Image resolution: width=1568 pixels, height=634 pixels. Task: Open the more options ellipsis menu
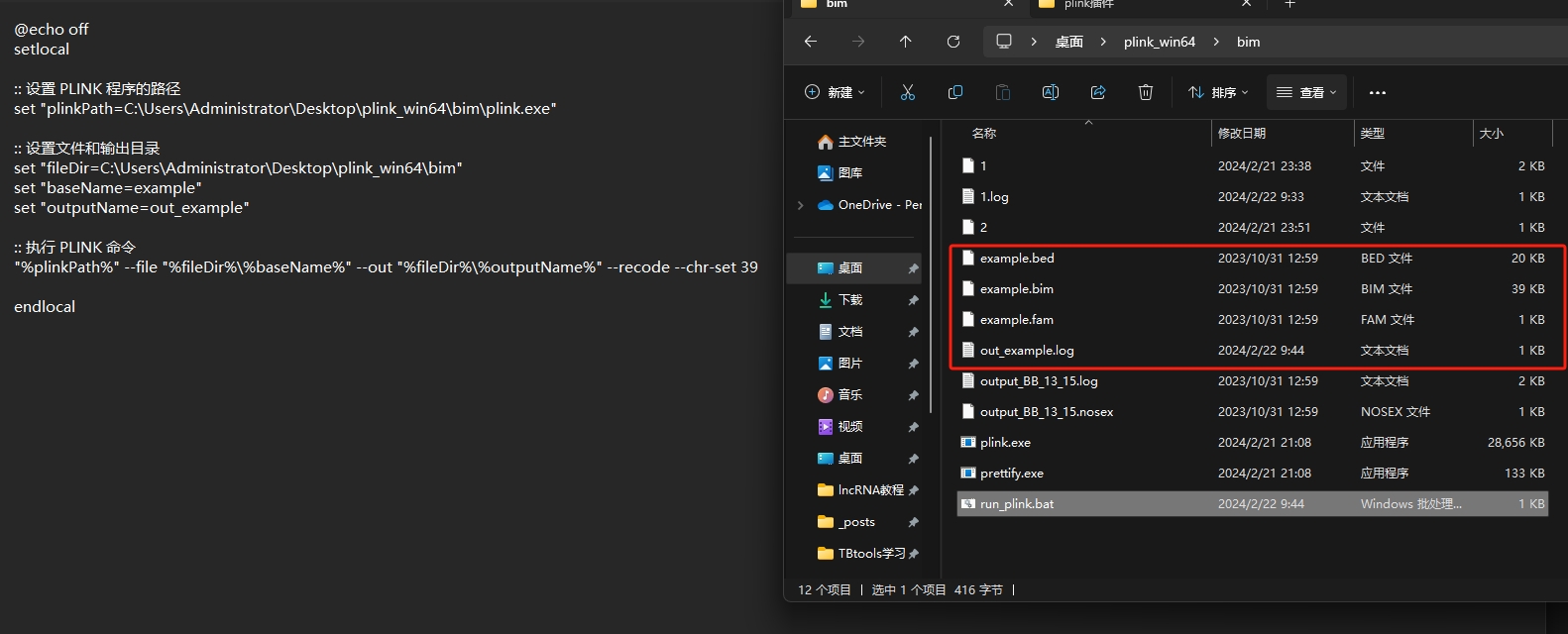(1377, 92)
